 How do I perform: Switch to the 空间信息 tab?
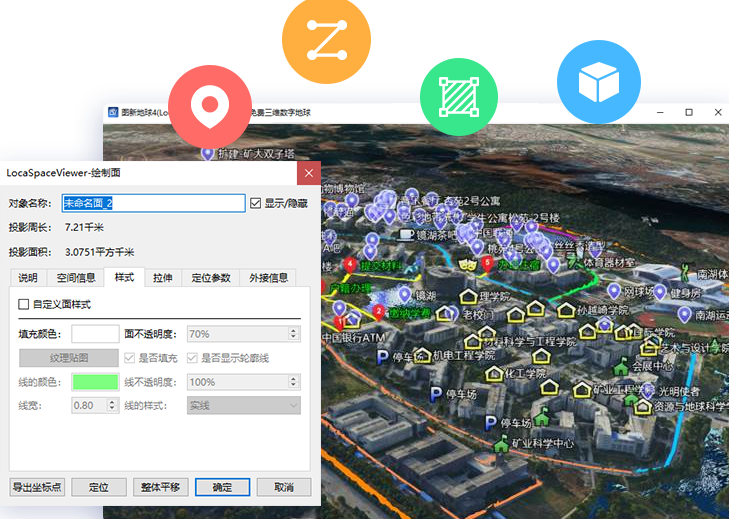point(76,277)
